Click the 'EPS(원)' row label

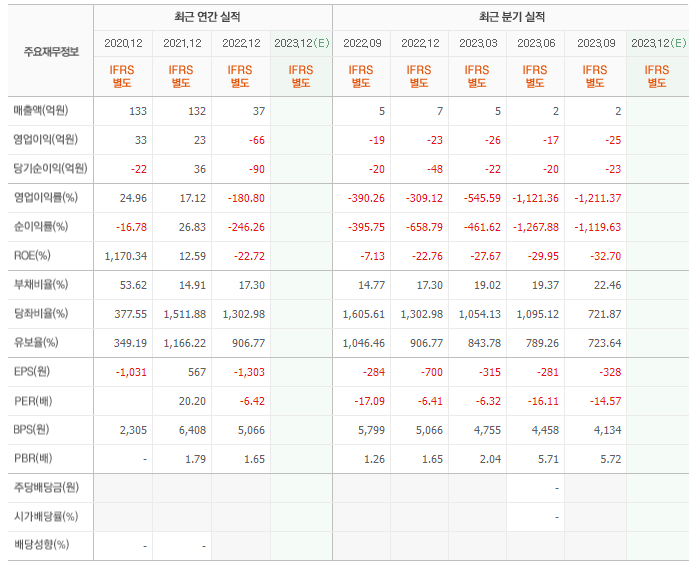coord(32,371)
